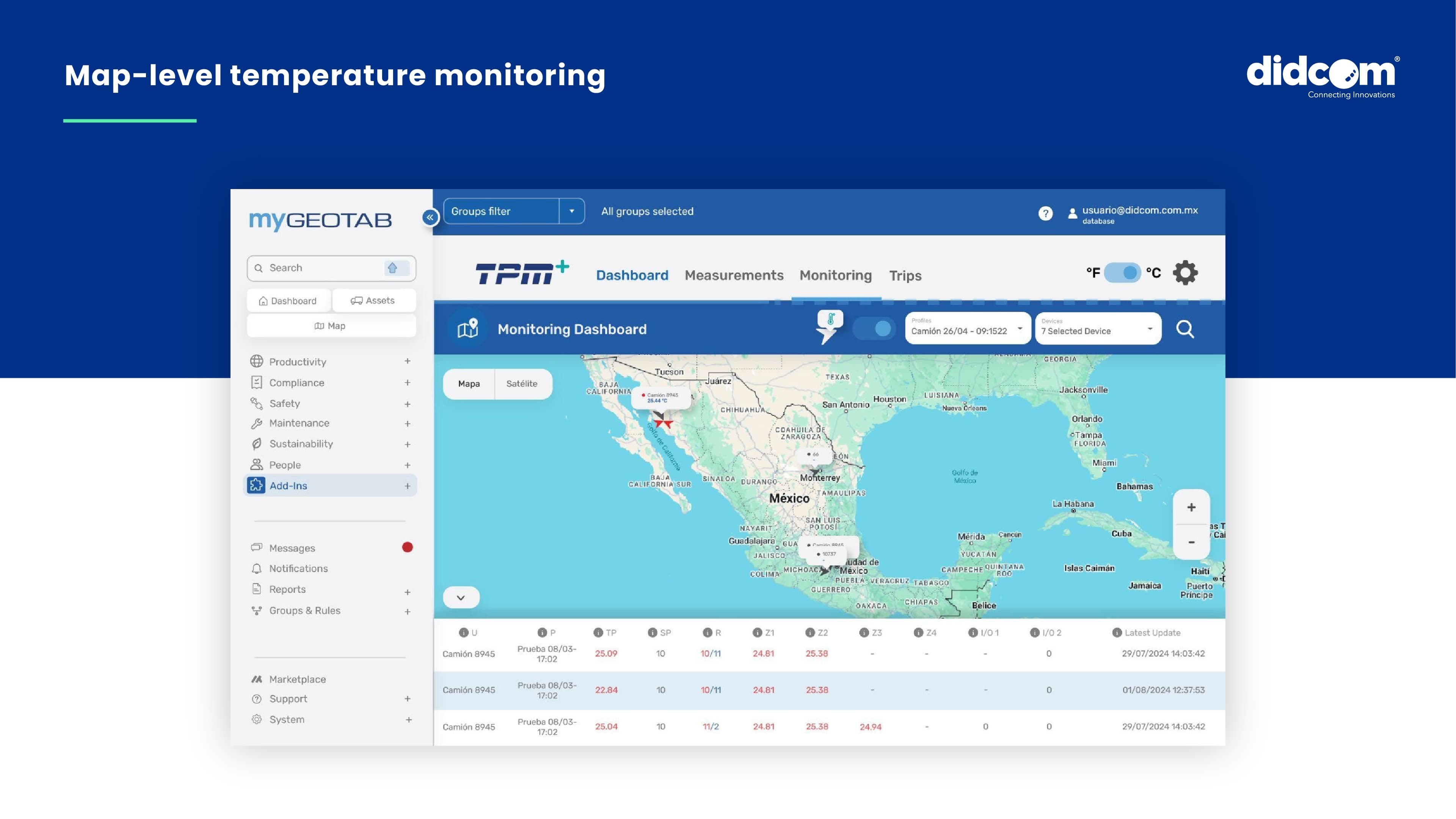Screen dimensions: 1456x819
Task: Toggle the °F / °C unit switch
Action: point(1122,273)
